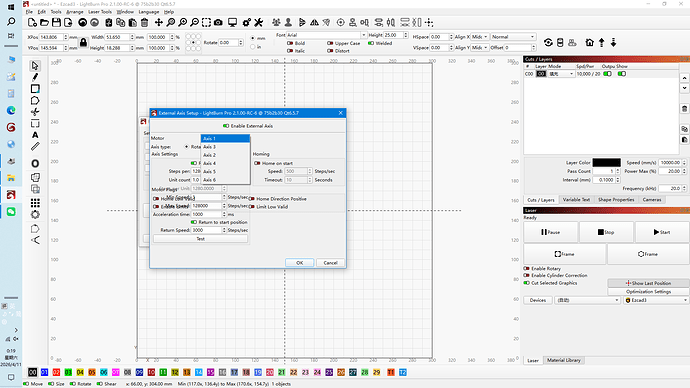Click the Zoom Out magnifier icon
The height and width of the screenshot is (388, 690).
(x=194, y=22)
